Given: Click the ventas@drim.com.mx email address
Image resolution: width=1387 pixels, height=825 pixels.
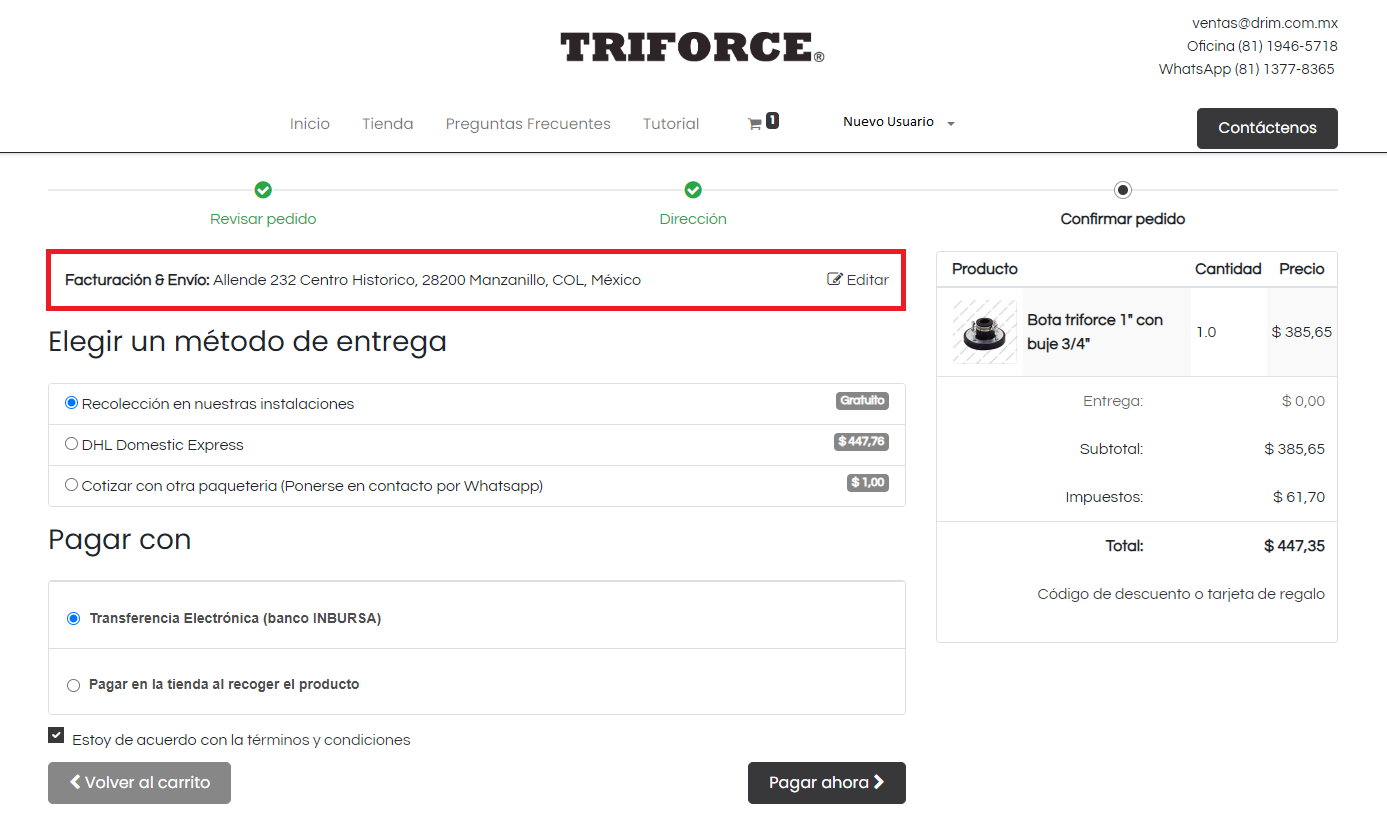Looking at the screenshot, I should pos(1265,23).
